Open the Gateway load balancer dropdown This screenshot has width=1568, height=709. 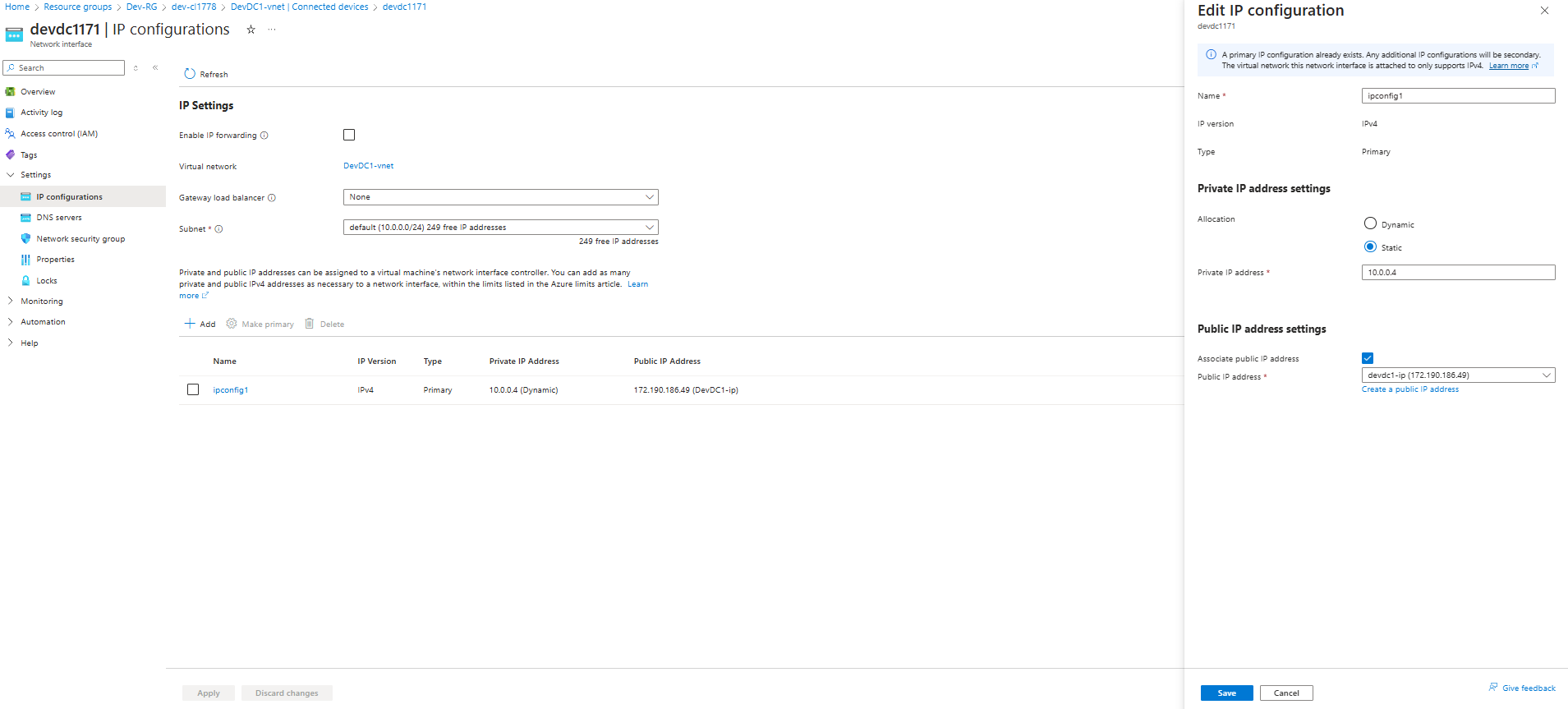pos(500,197)
